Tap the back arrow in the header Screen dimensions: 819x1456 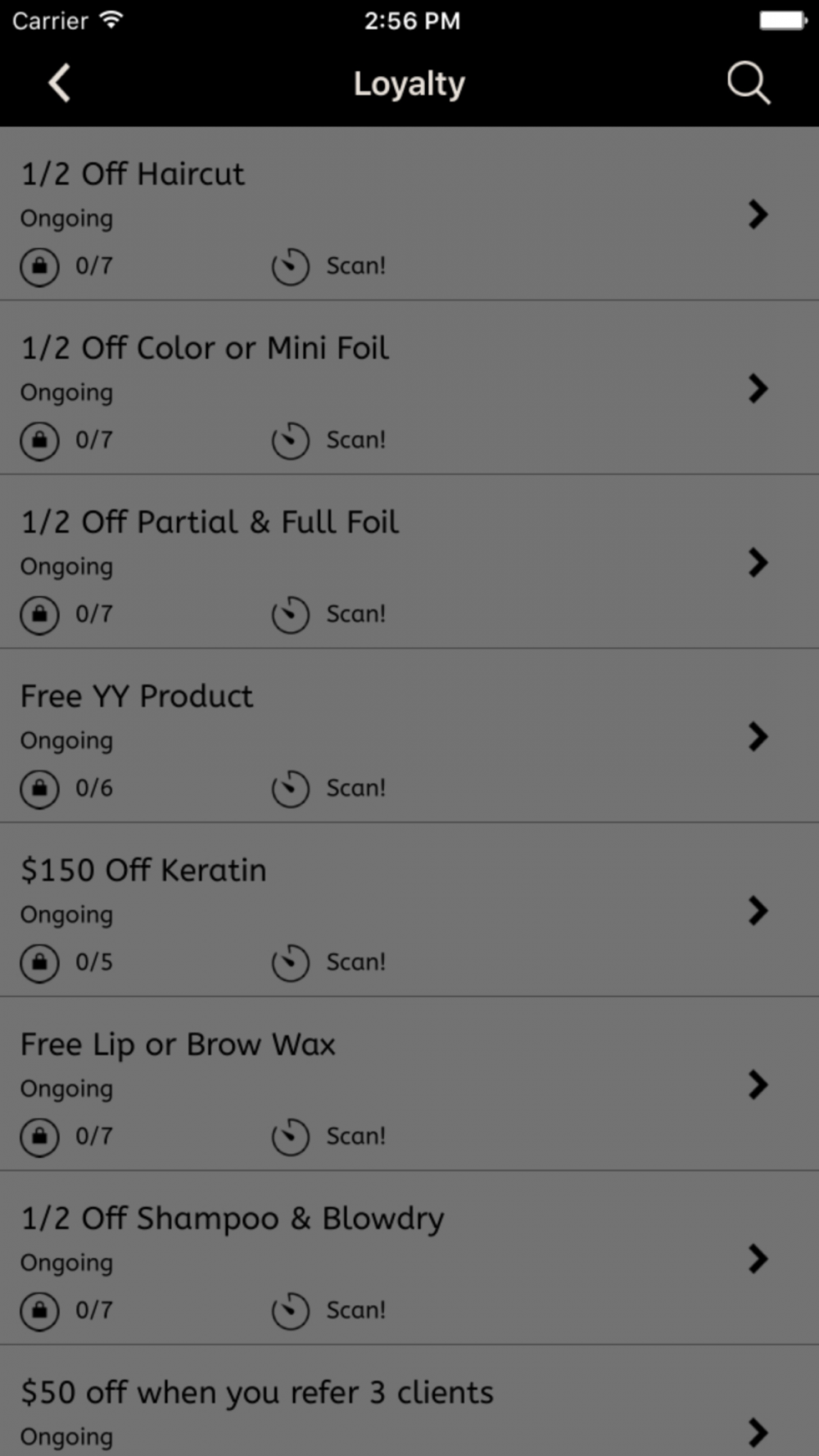coord(59,84)
